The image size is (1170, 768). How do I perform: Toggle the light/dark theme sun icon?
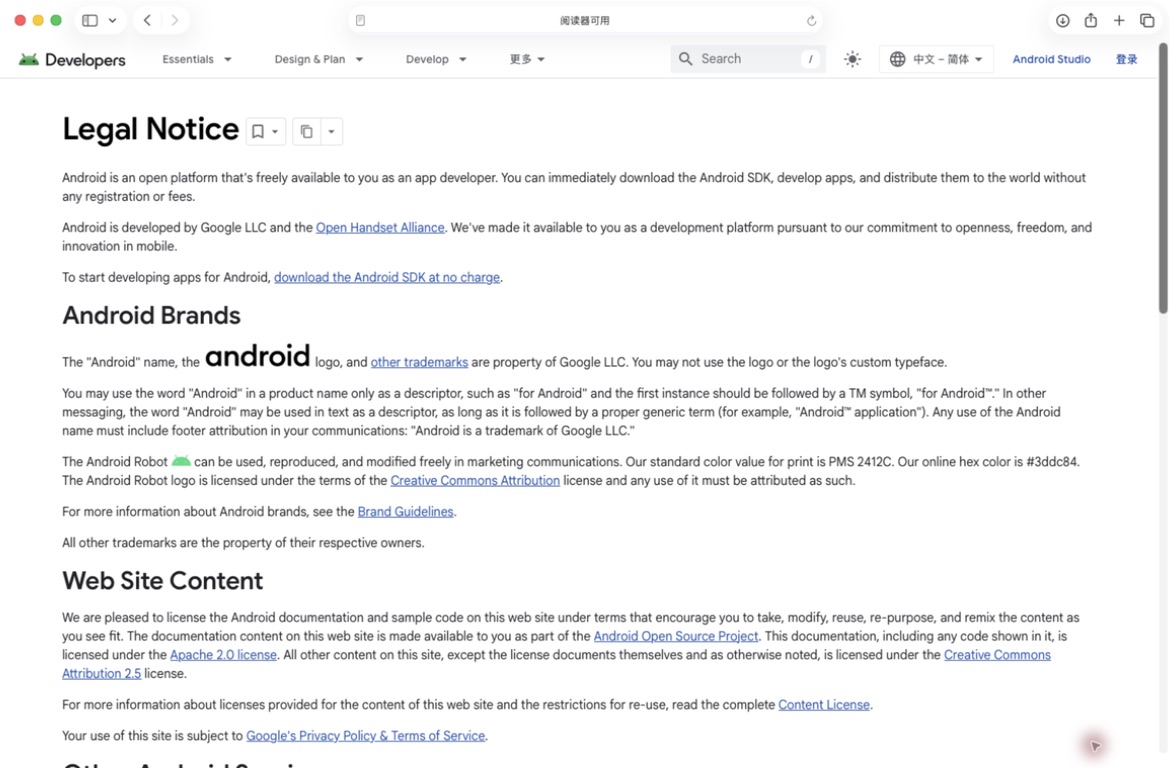[852, 59]
